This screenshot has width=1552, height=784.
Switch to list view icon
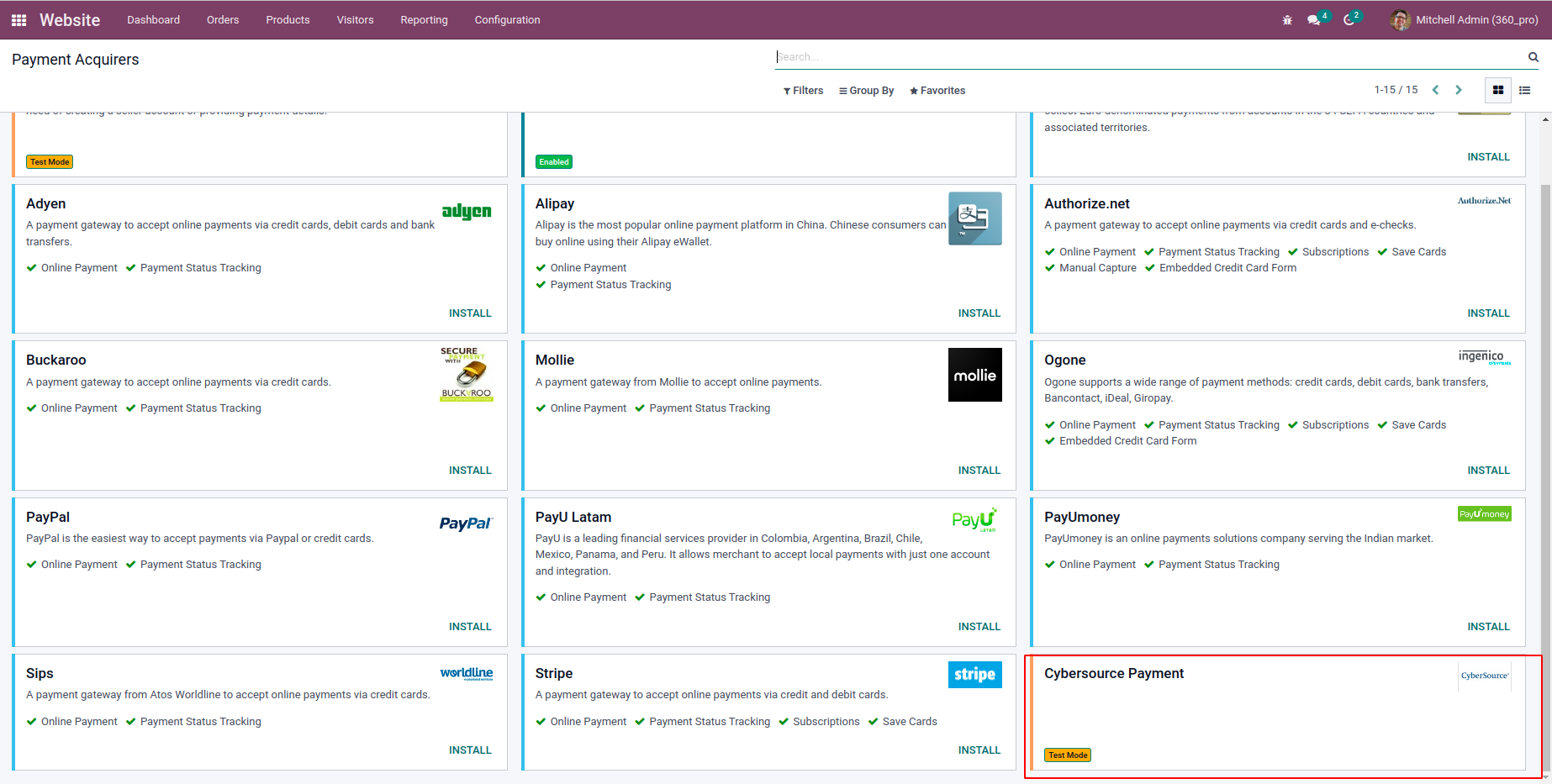tap(1525, 90)
